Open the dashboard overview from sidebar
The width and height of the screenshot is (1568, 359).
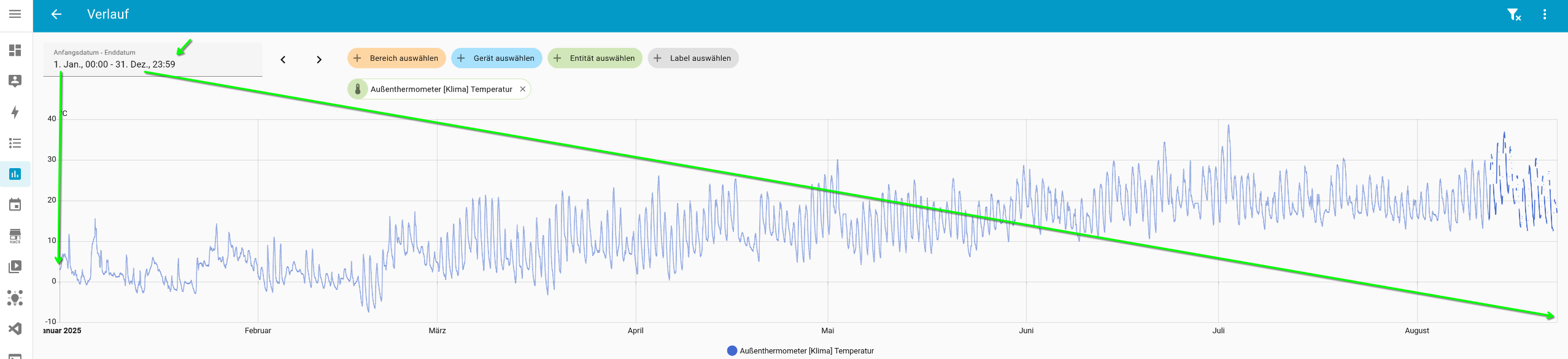tap(15, 50)
